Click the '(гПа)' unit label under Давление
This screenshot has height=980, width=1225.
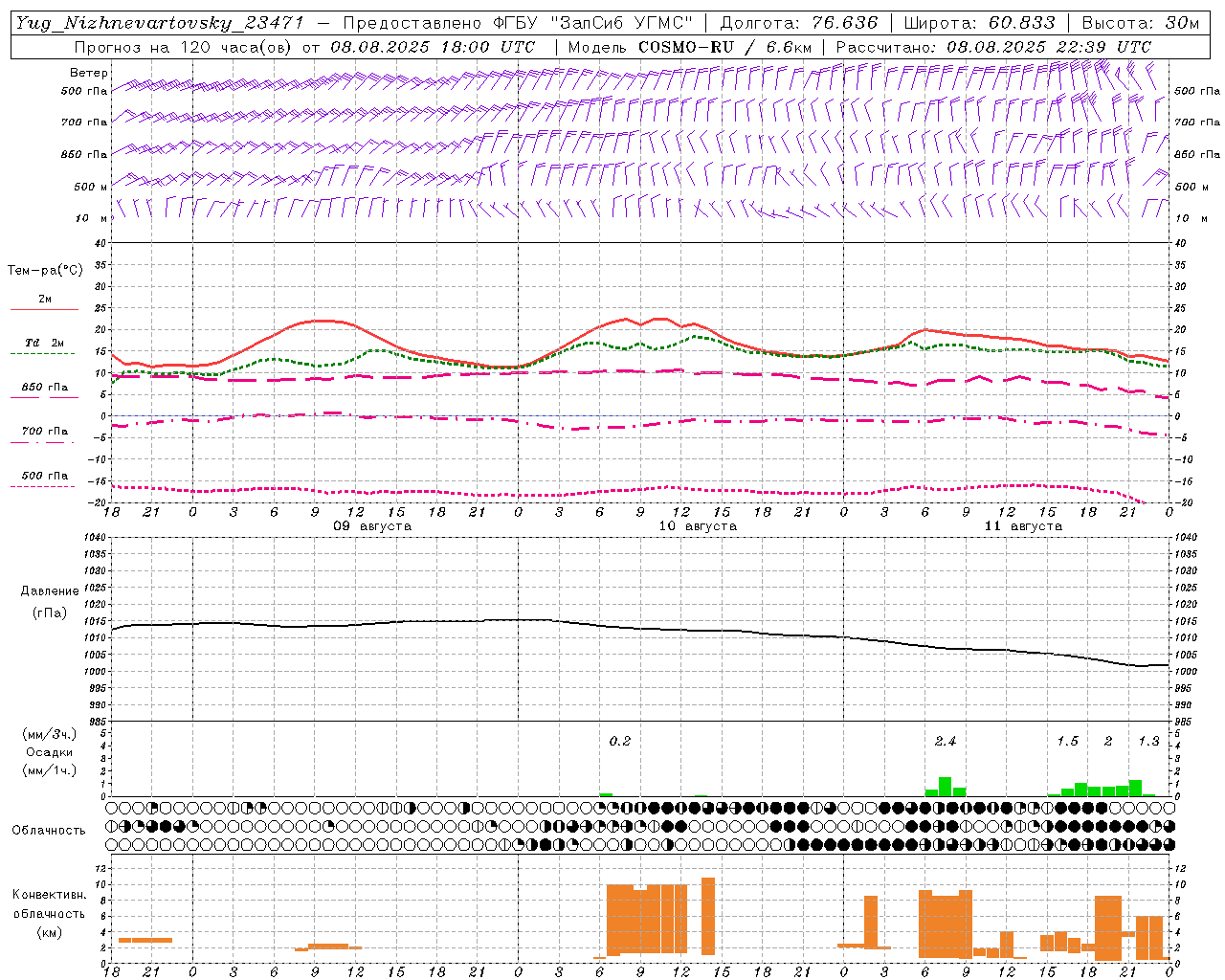coord(49,613)
